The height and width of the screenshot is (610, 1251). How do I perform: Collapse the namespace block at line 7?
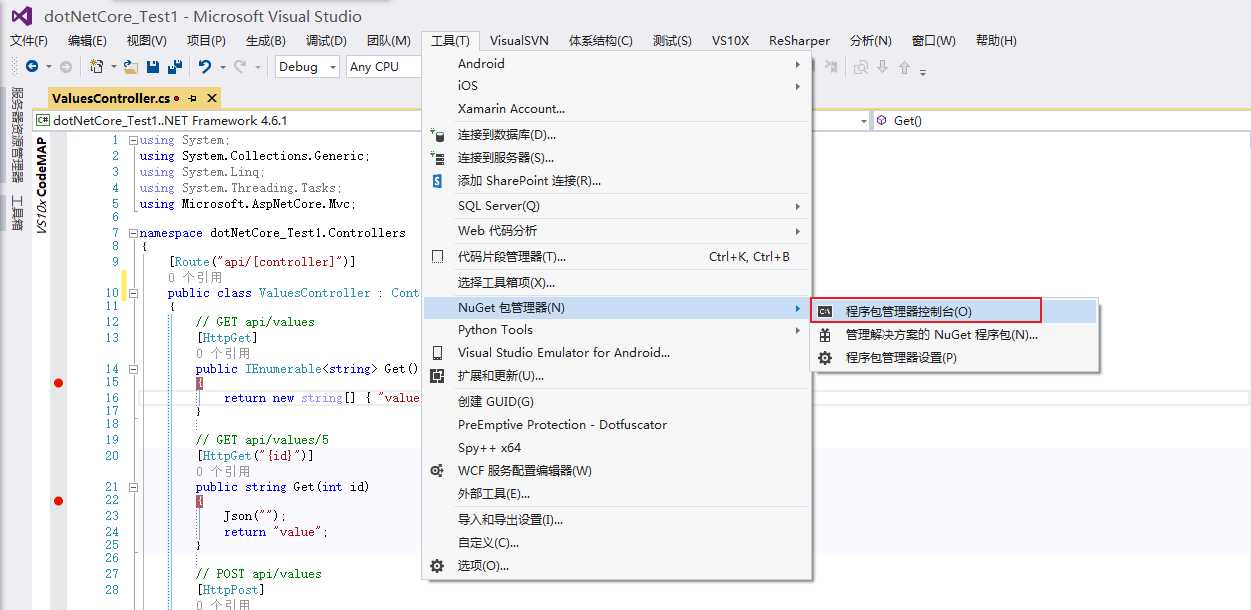coord(131,232)
